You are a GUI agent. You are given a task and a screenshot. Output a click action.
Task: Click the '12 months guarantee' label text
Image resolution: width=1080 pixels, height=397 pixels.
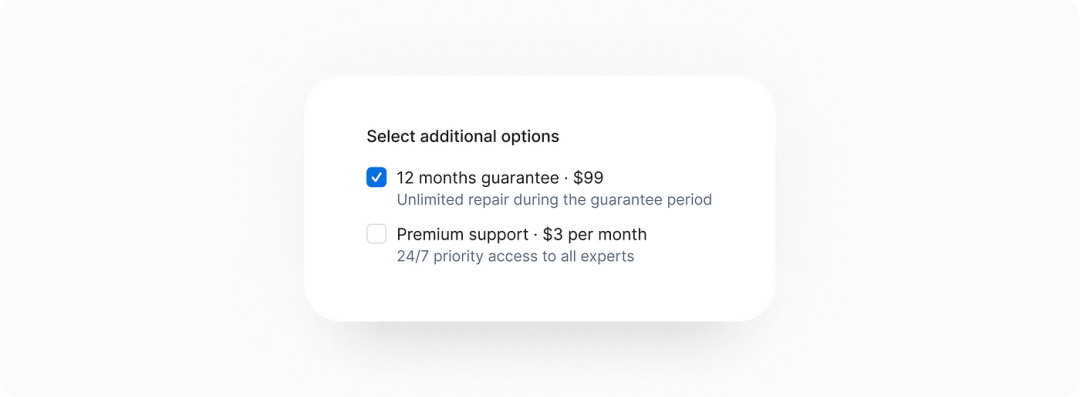tap(478, 178)
